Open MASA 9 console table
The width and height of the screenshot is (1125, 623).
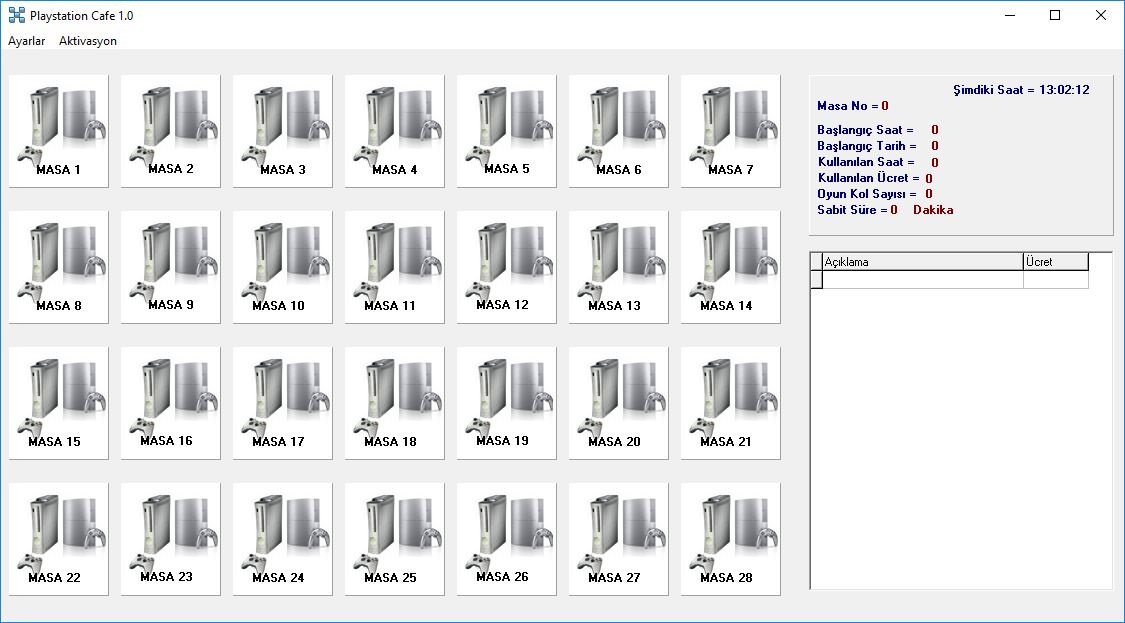pyautogui.click(x=171, y=267)
